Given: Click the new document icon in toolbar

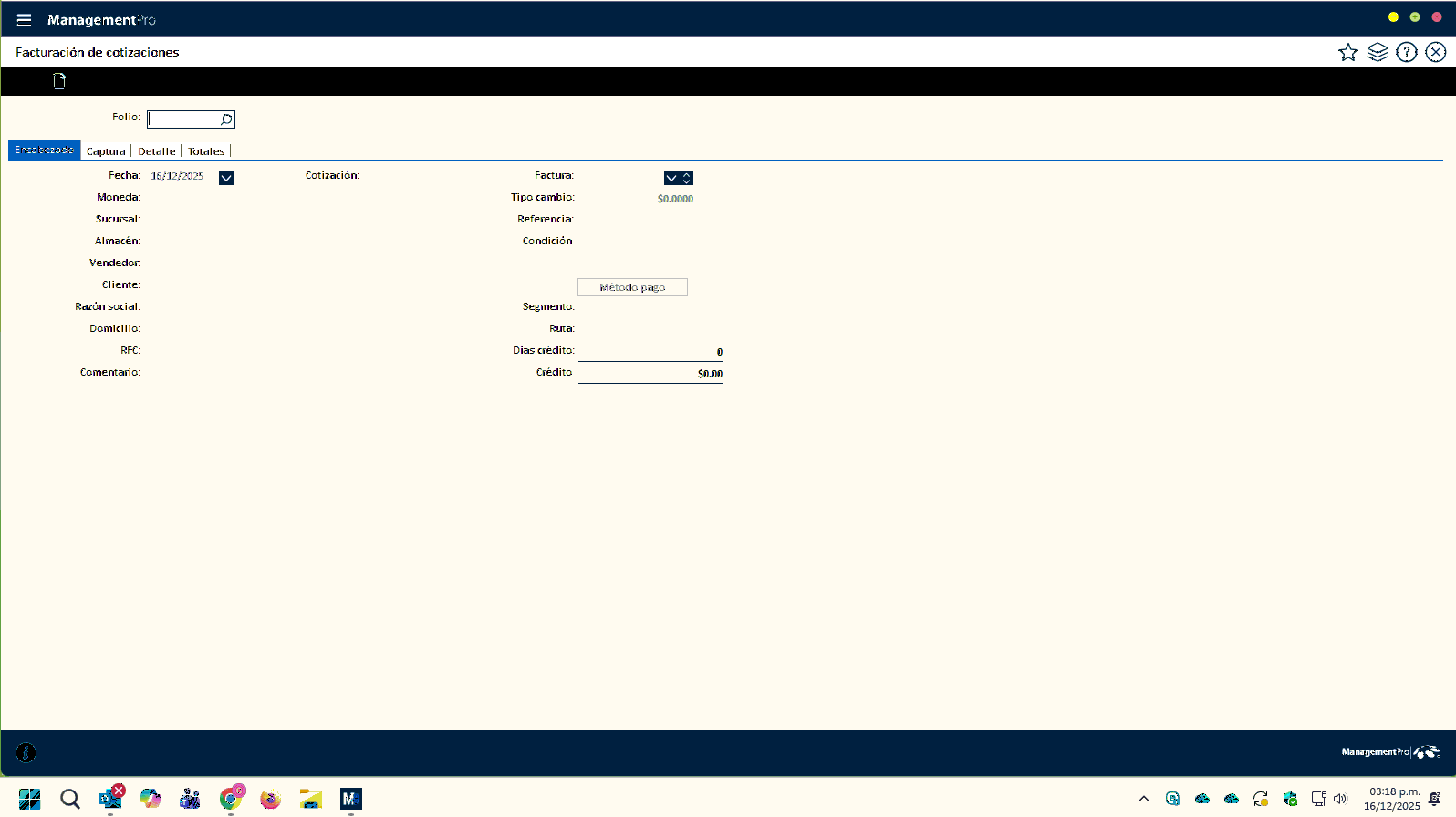Looking at the screenshot, I should (59, 81).
